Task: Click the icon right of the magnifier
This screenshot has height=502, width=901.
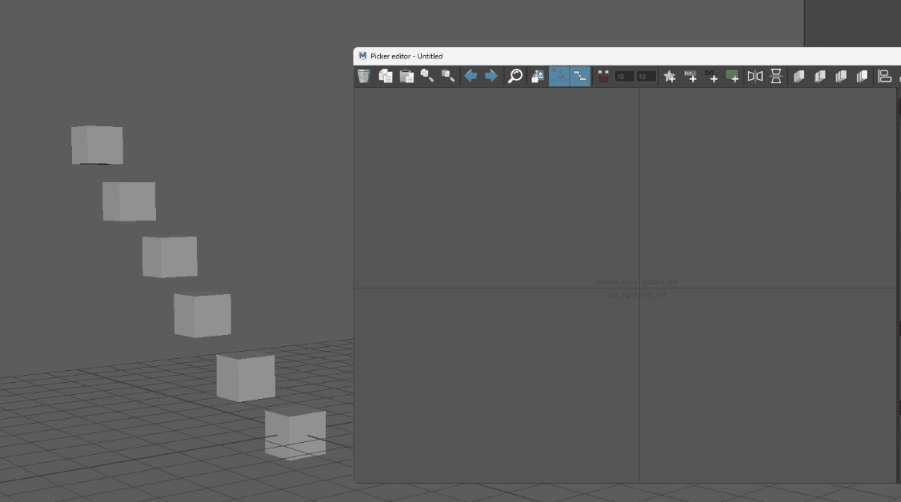Action: coord(538,76)
